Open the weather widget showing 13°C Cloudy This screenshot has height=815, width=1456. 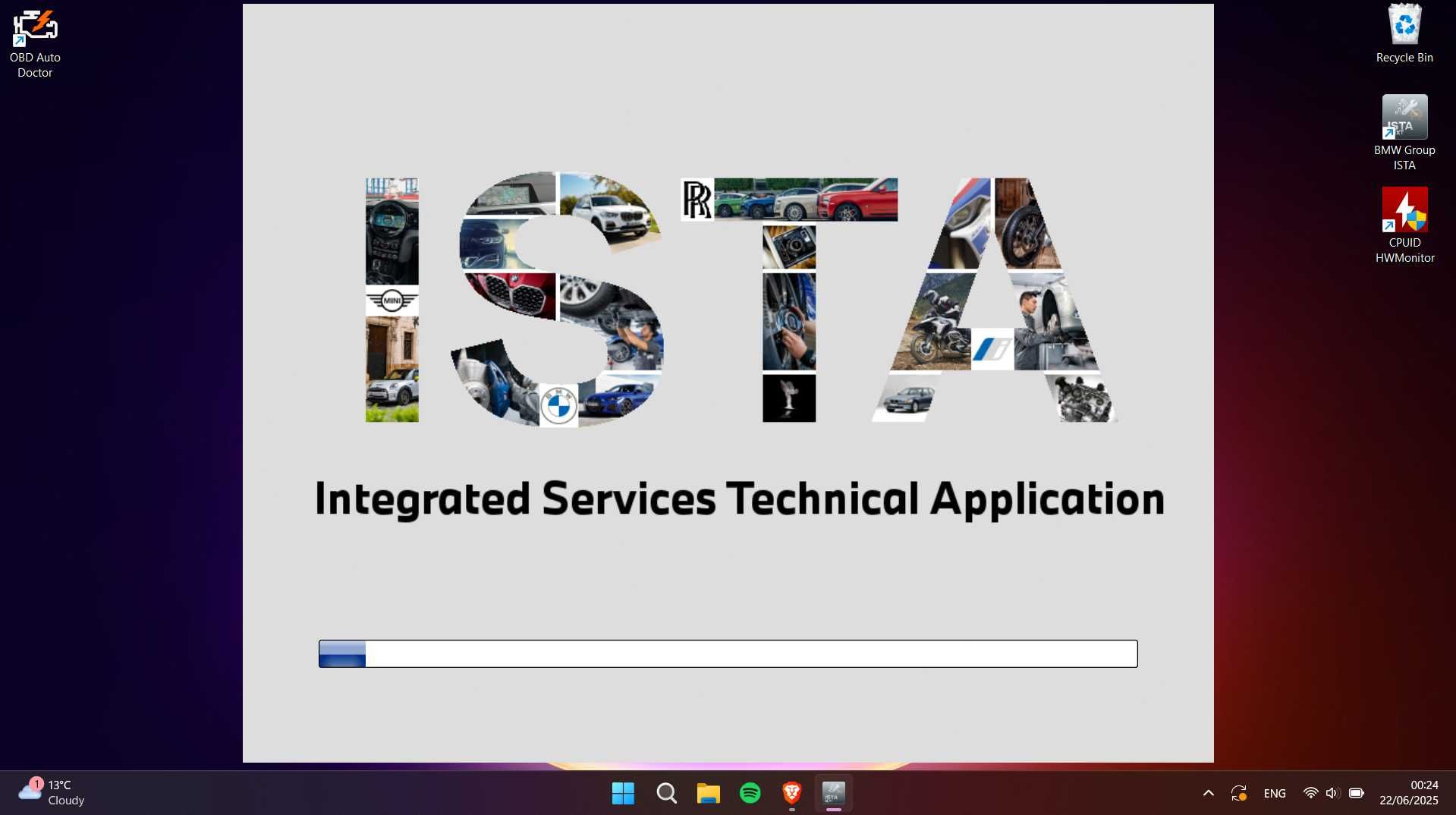52,792
